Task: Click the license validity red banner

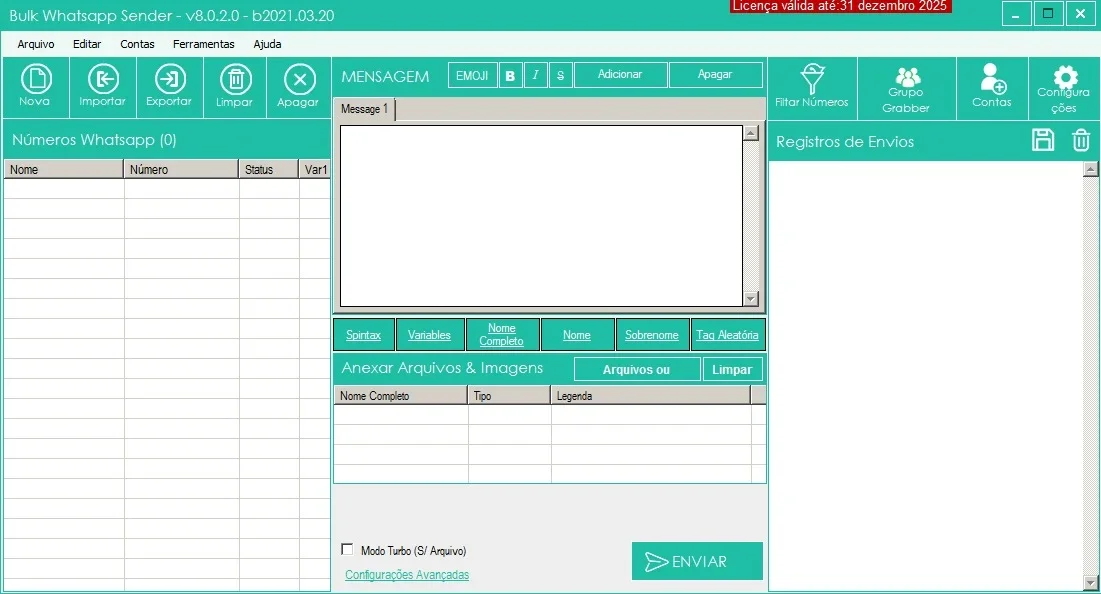Action: tap(840, 6)
